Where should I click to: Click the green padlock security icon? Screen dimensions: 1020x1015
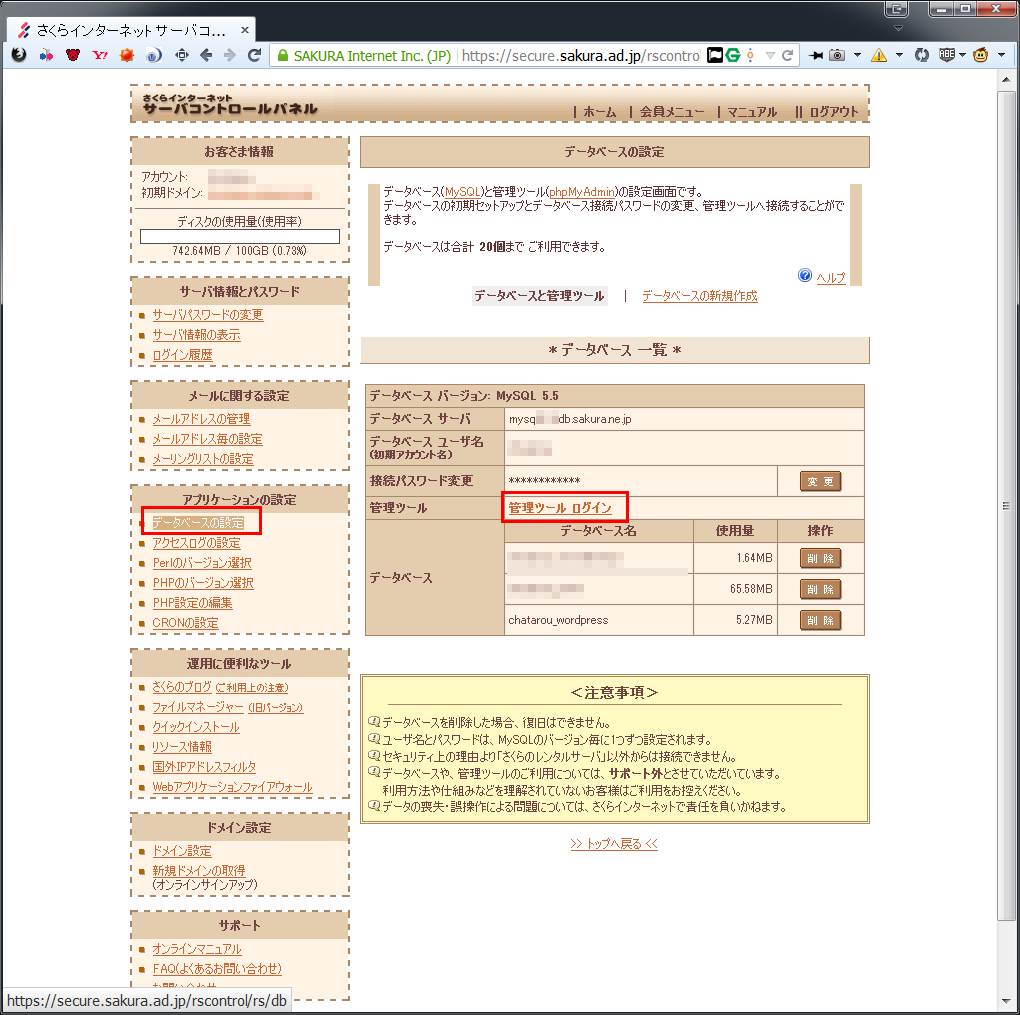click(x=283, y=56)
